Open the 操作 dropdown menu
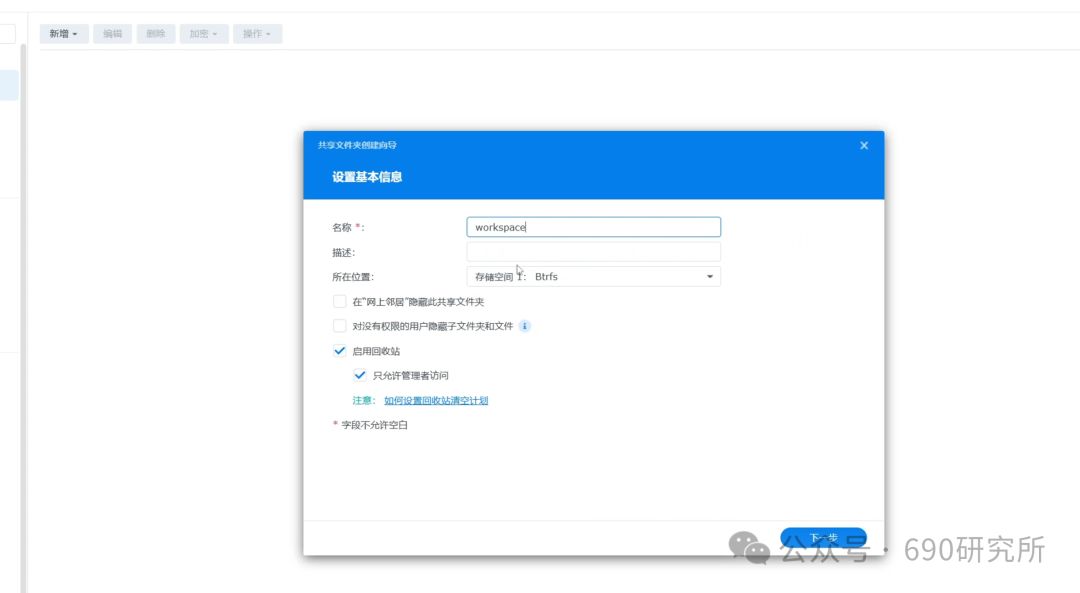This screenshot has width=1080, height=593. (257, 34)
